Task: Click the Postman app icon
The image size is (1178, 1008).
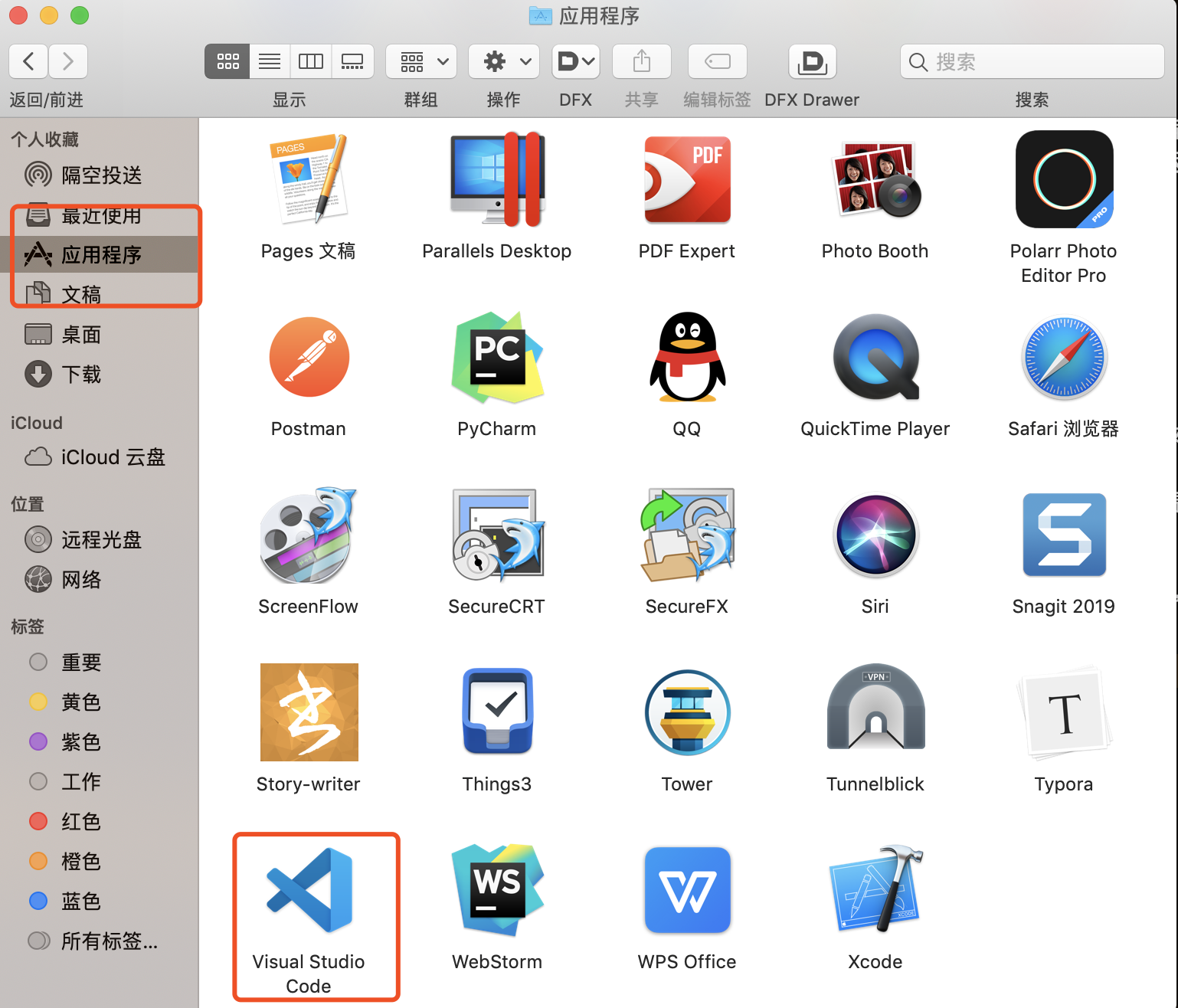Action: point(309,357)
